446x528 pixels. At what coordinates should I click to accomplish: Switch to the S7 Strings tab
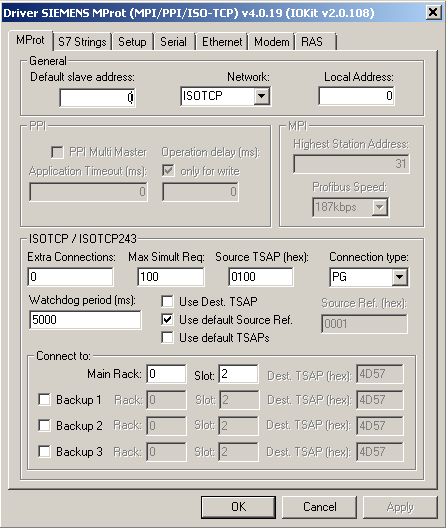pyautogui.click(x=82, y=42)
